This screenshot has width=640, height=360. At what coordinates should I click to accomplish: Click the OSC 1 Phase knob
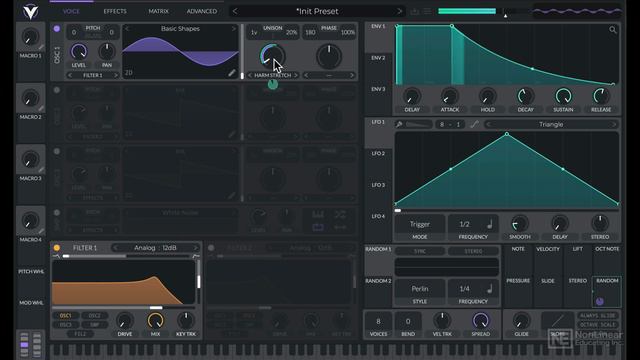click(329, 56)
